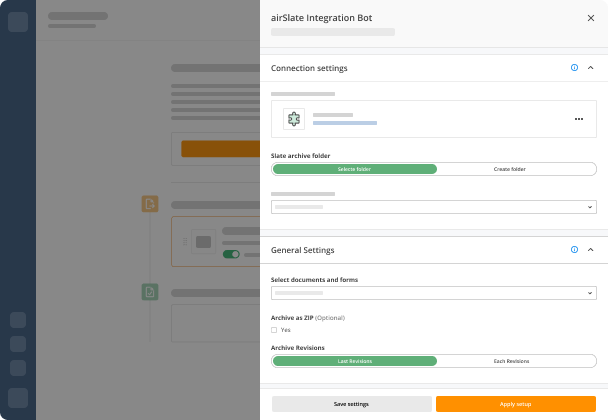
Task: Click the Apply setup button
Action: (516, 404)
